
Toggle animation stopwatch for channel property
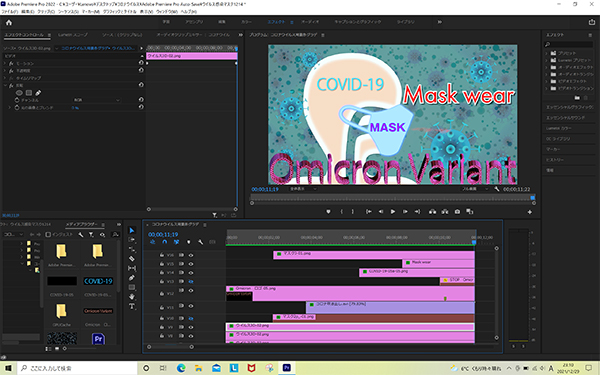[x=17, y=100]
